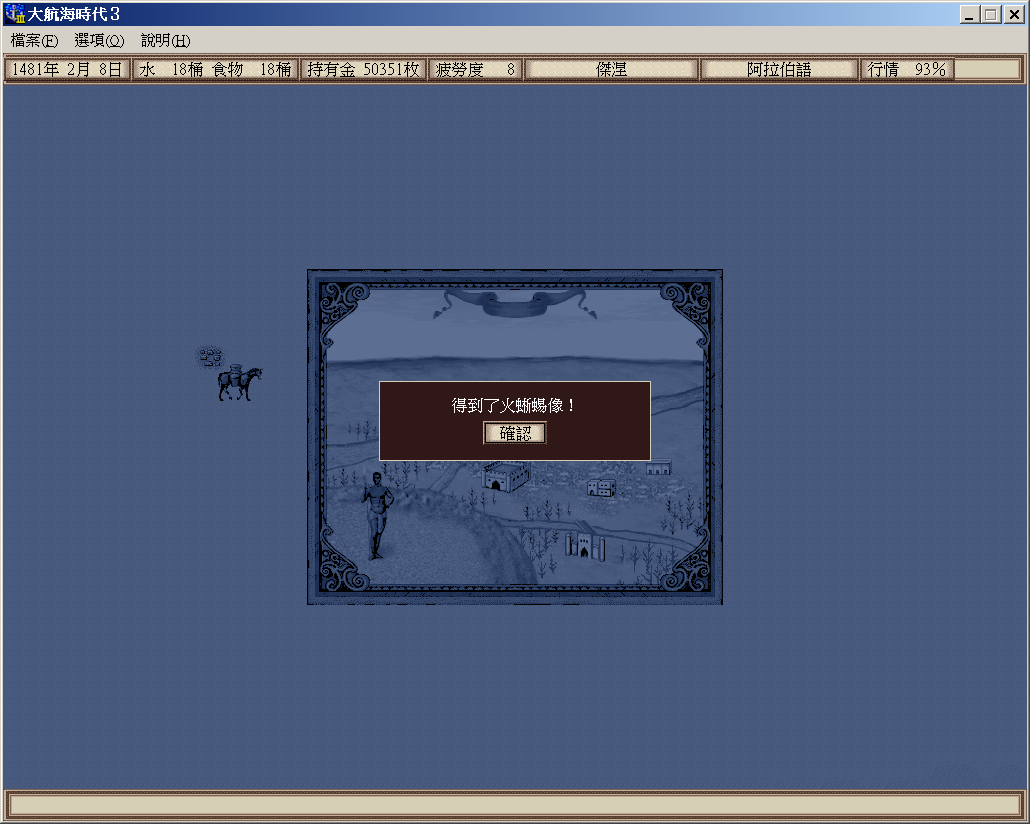Click the date field 1481年 2月 8日
The image size is (1030, 824).
[x=67, y=70]
